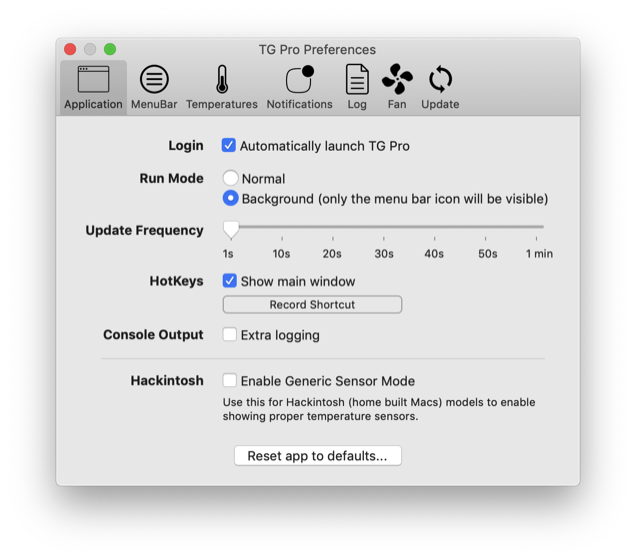Select the Temperatures thermometer icon

point(222,79)
